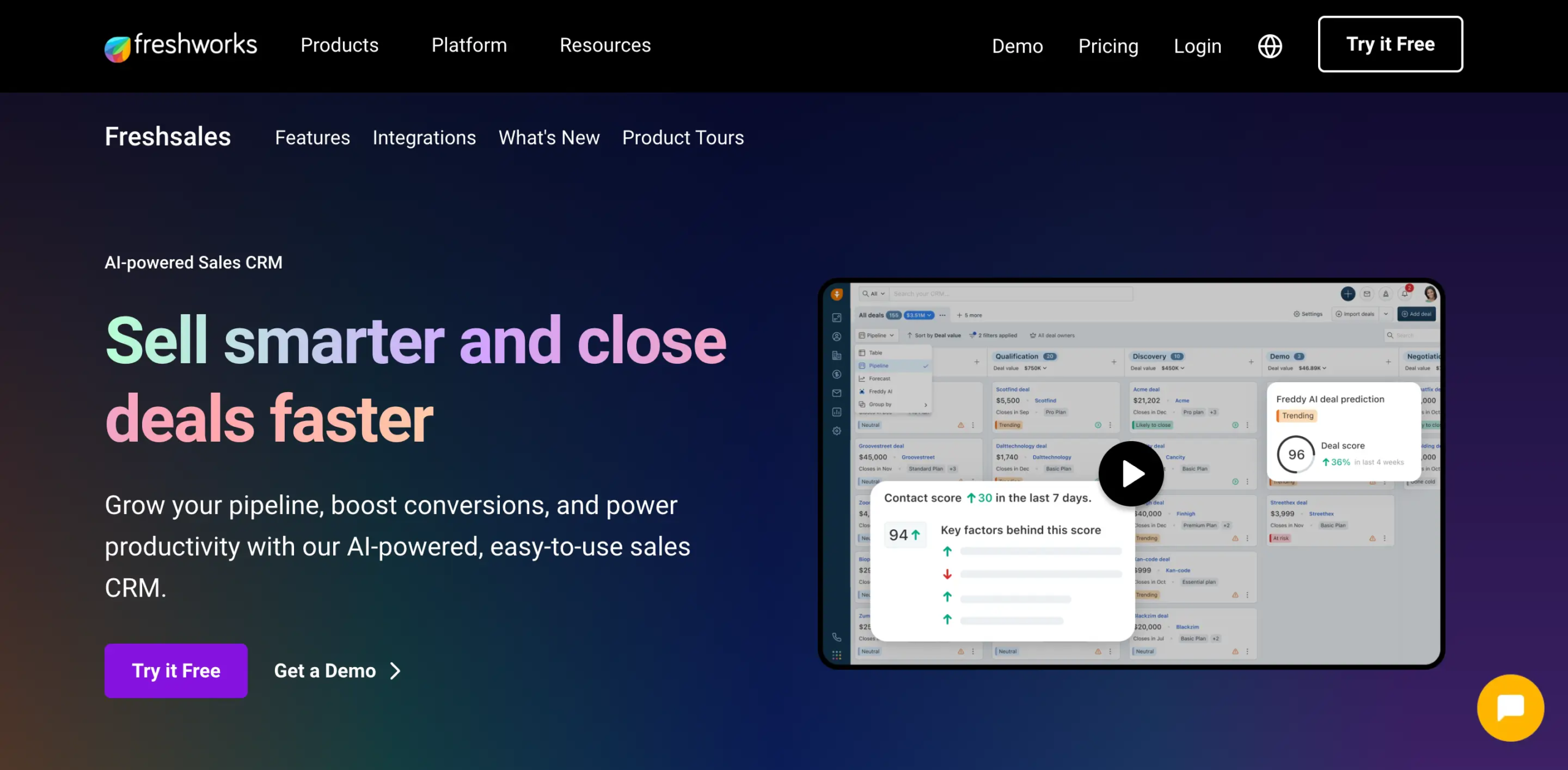
Task: Click the three-dots beside All deals in CRM preview
Action: point(943,315)
